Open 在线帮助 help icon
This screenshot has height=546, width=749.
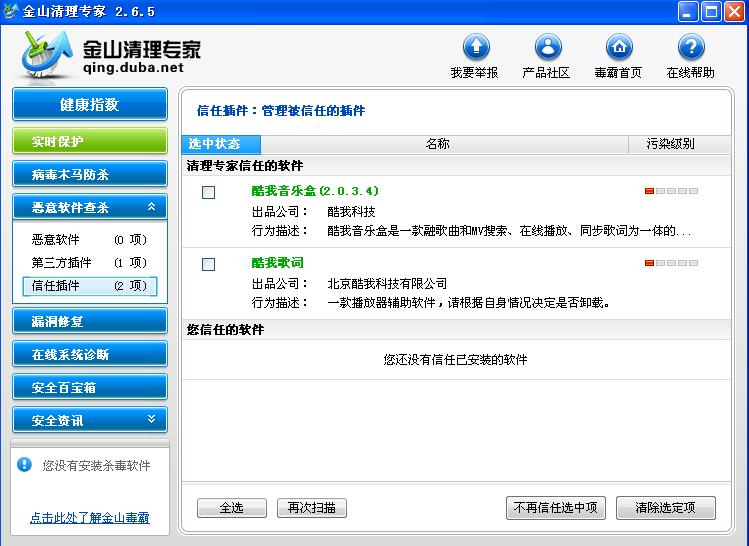point(691,47)
